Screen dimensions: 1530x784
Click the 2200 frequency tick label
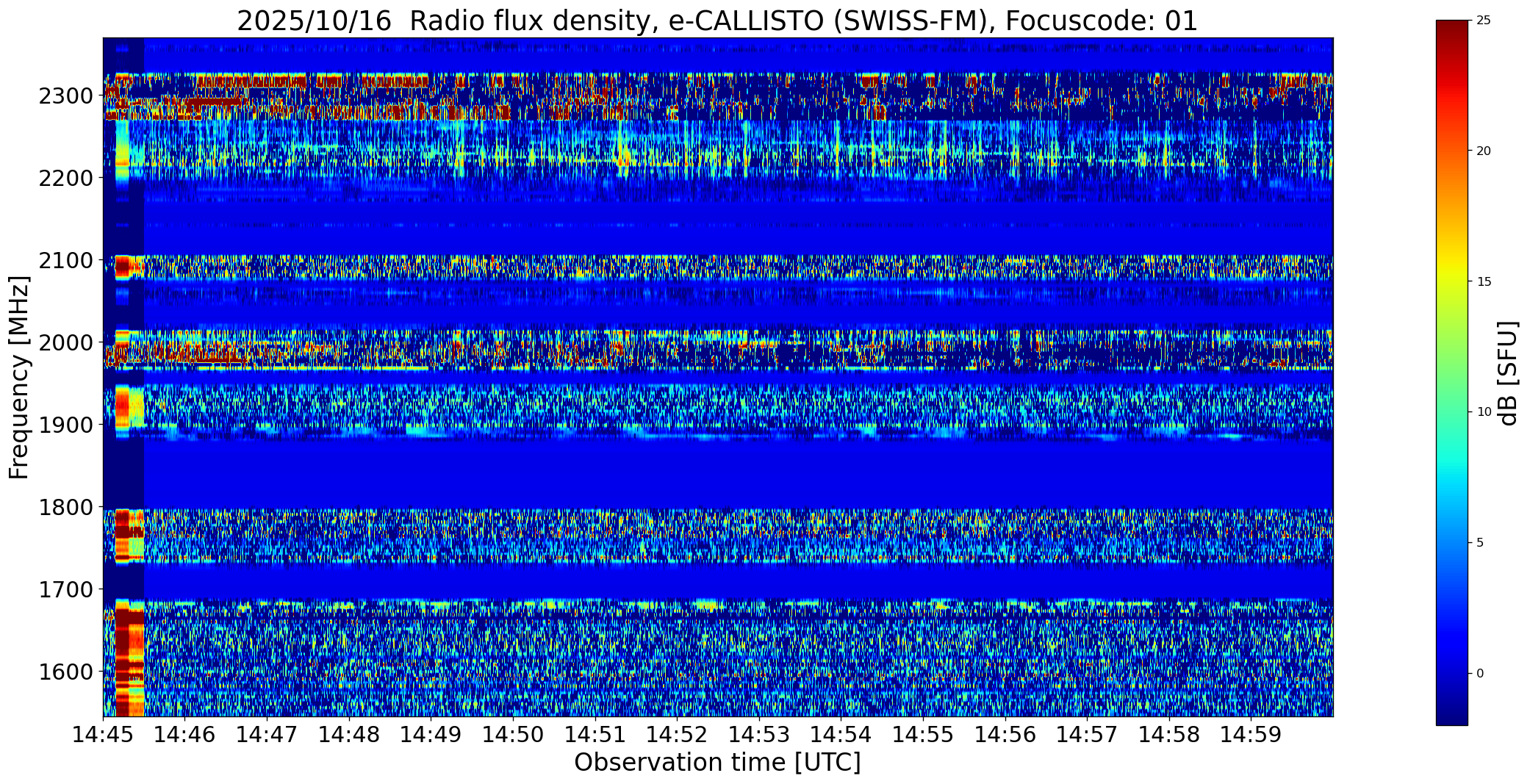[68, 179]
